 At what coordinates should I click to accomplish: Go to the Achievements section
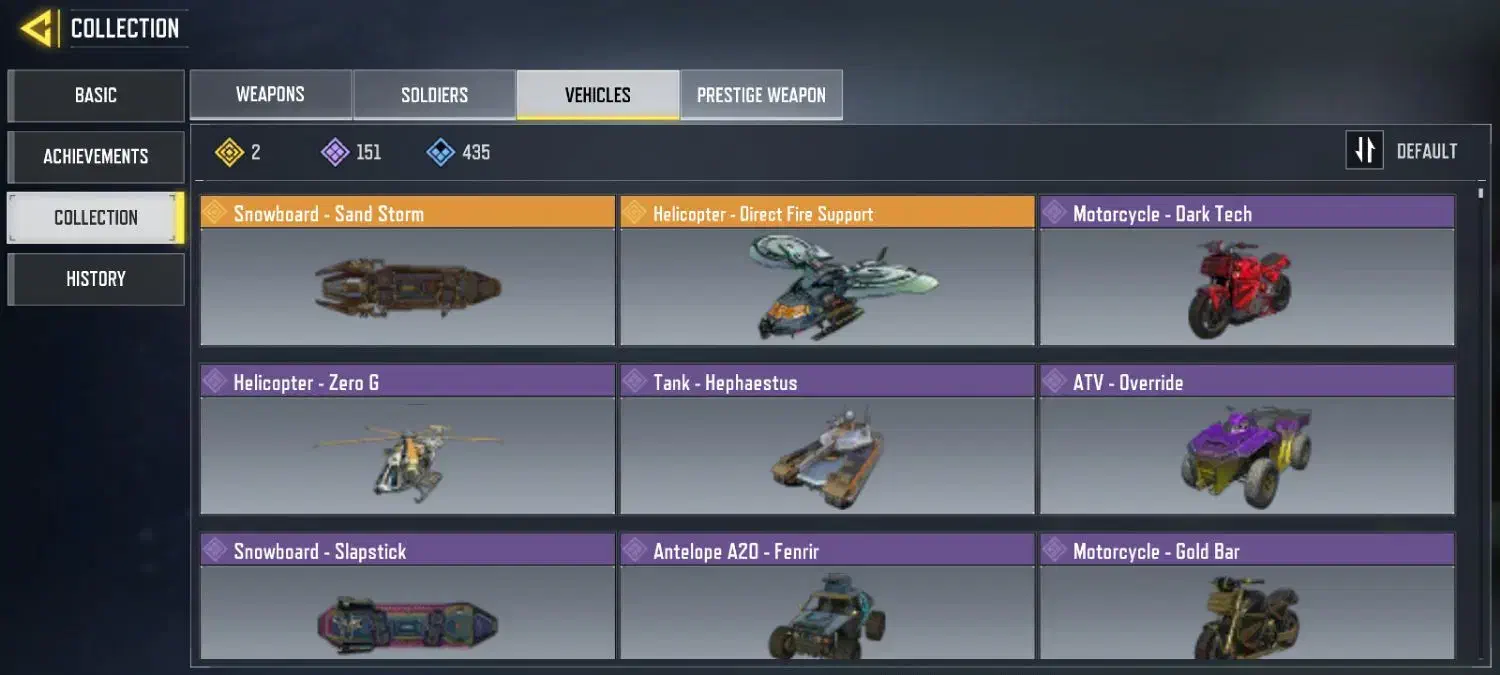pos(96,156)
